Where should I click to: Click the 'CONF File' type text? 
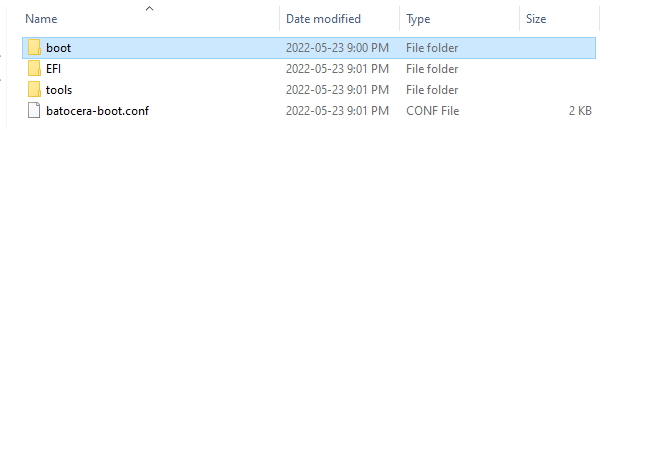tap(433, 111)
